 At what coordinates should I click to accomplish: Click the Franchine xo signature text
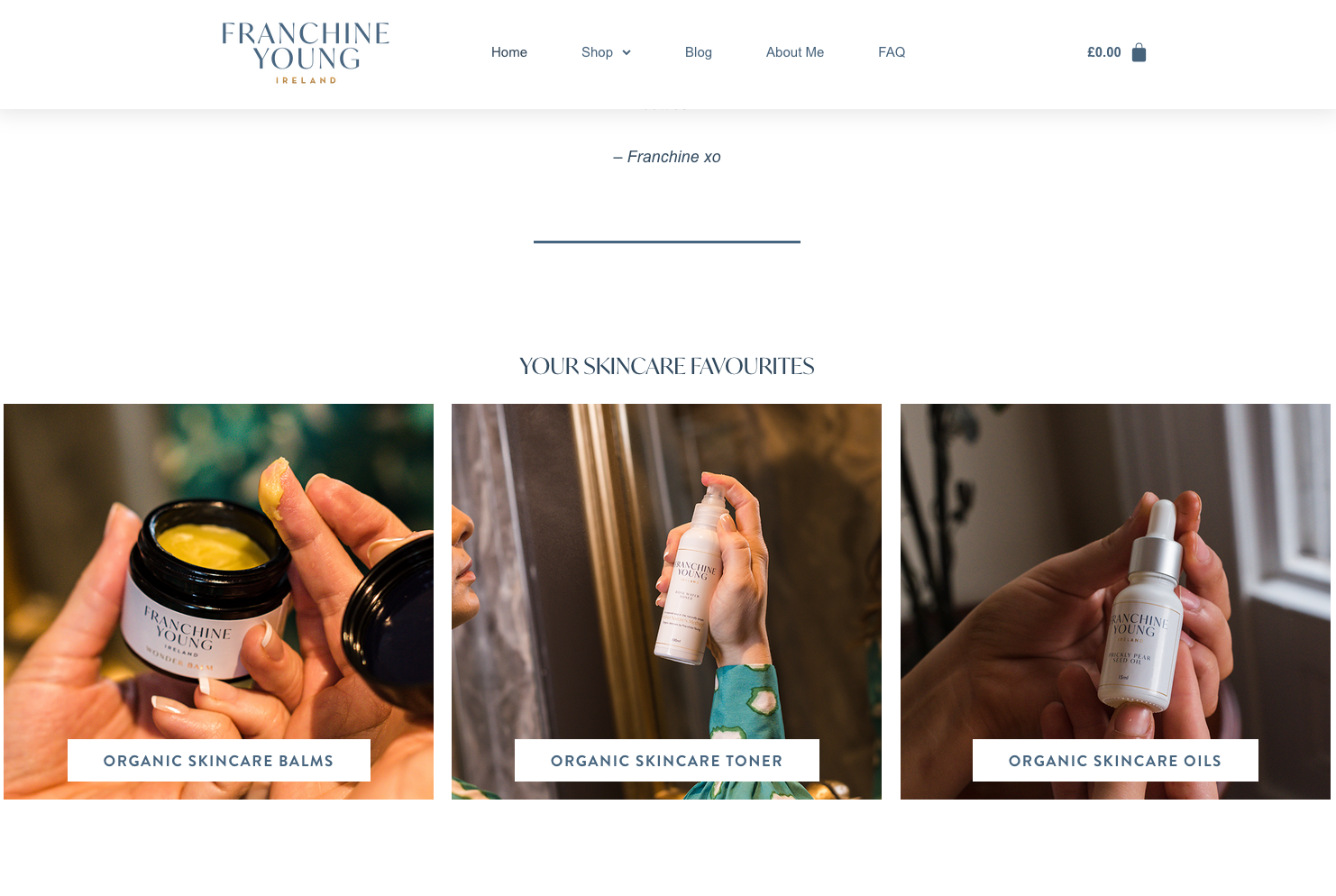[667, 157]
